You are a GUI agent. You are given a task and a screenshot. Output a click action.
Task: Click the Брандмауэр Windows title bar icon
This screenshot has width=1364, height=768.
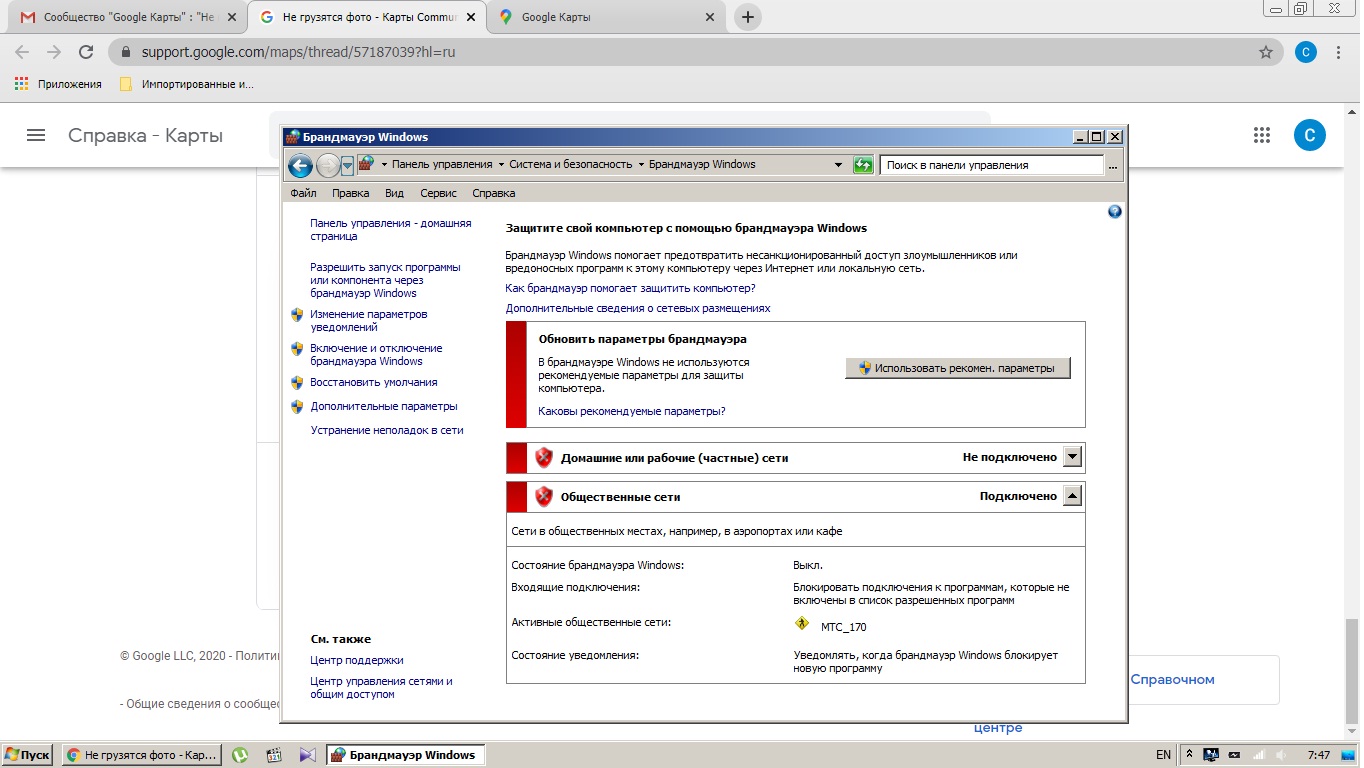click(x=292, y=137)
